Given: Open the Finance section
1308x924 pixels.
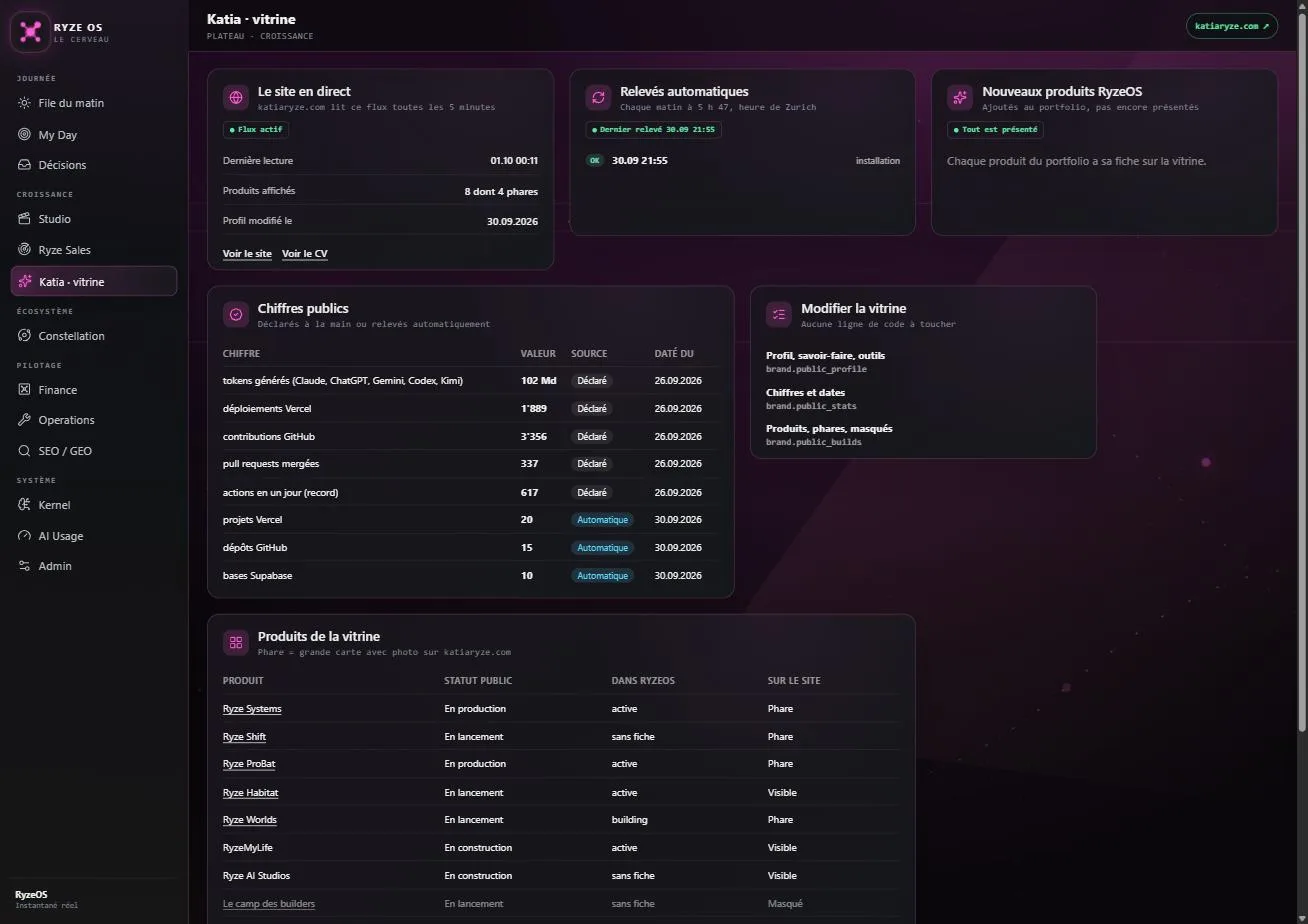Looking at the screenshot, I should [94, 390].
